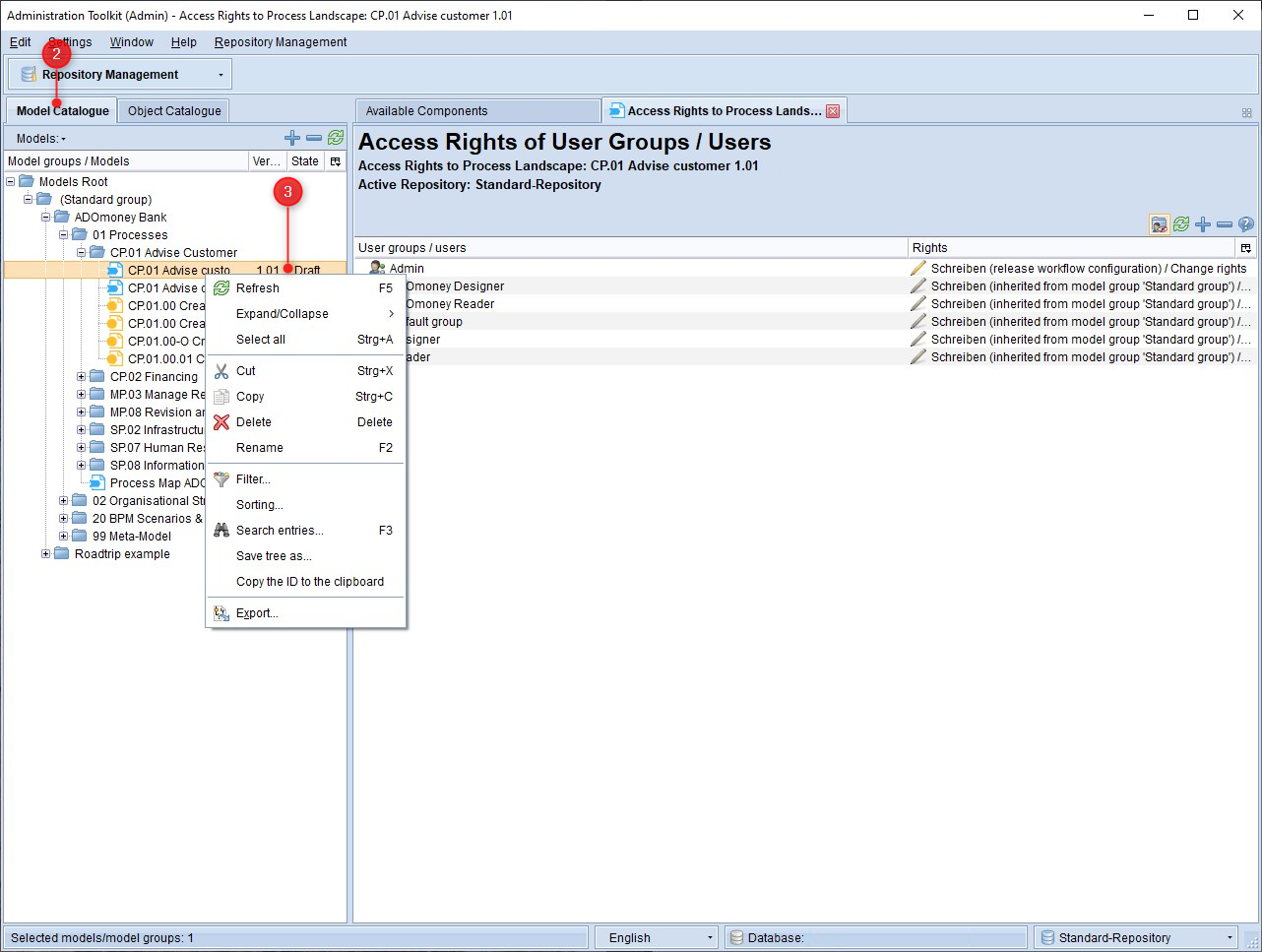Sort by the Rights column header
Viewport: 1262px width, 952px height.
[x=1071, y=248]
